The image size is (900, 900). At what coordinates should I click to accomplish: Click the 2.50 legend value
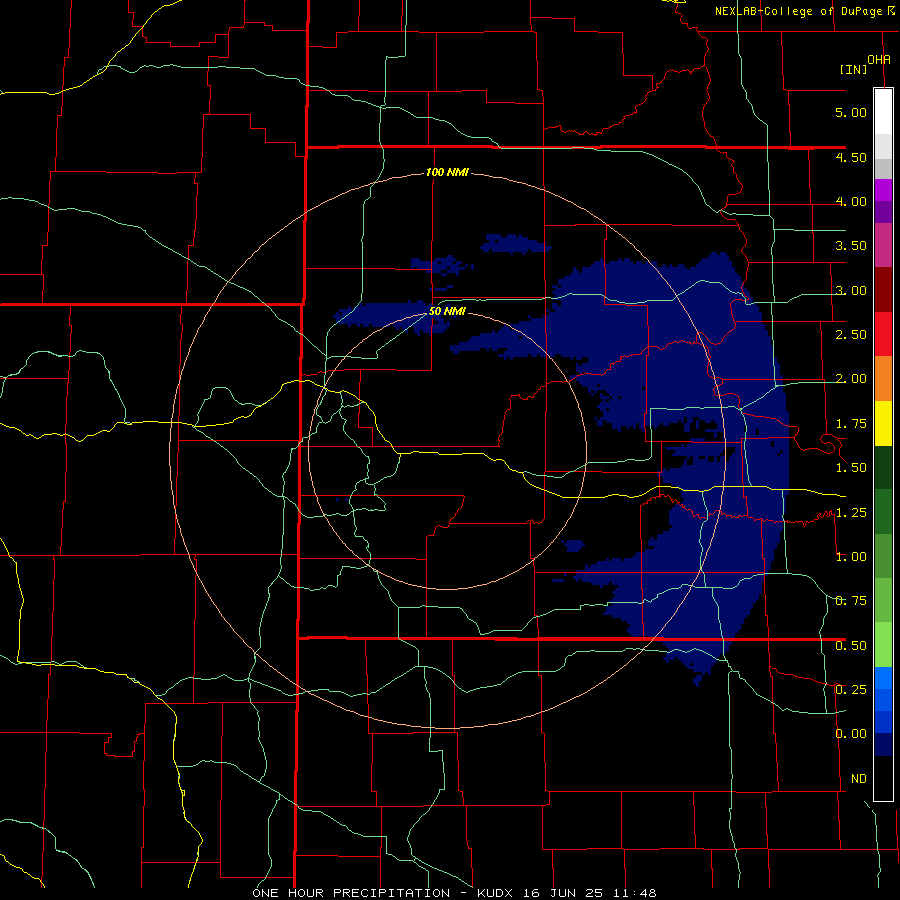tap(851, 335)
